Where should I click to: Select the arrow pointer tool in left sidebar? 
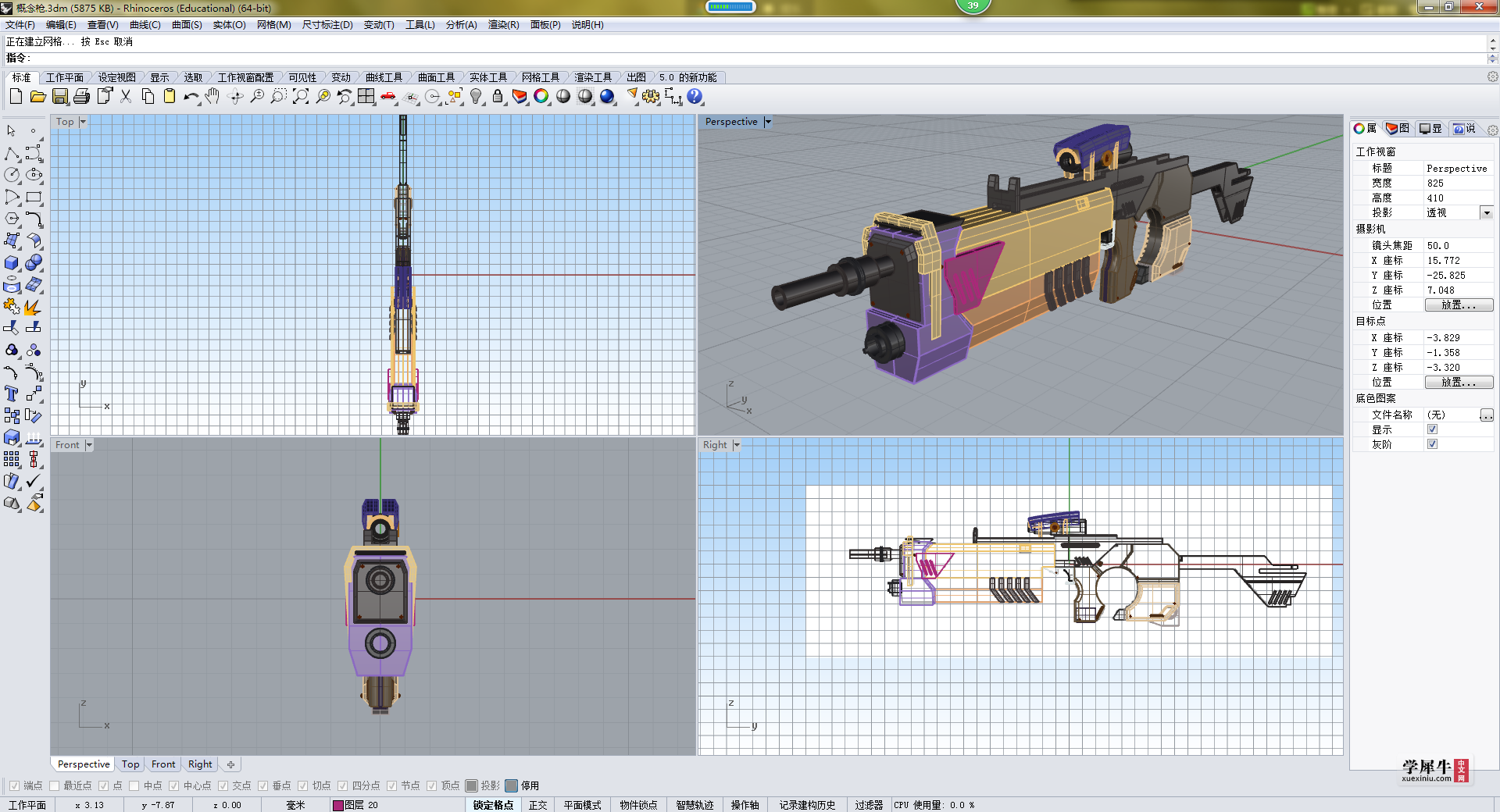pos(12,131)
